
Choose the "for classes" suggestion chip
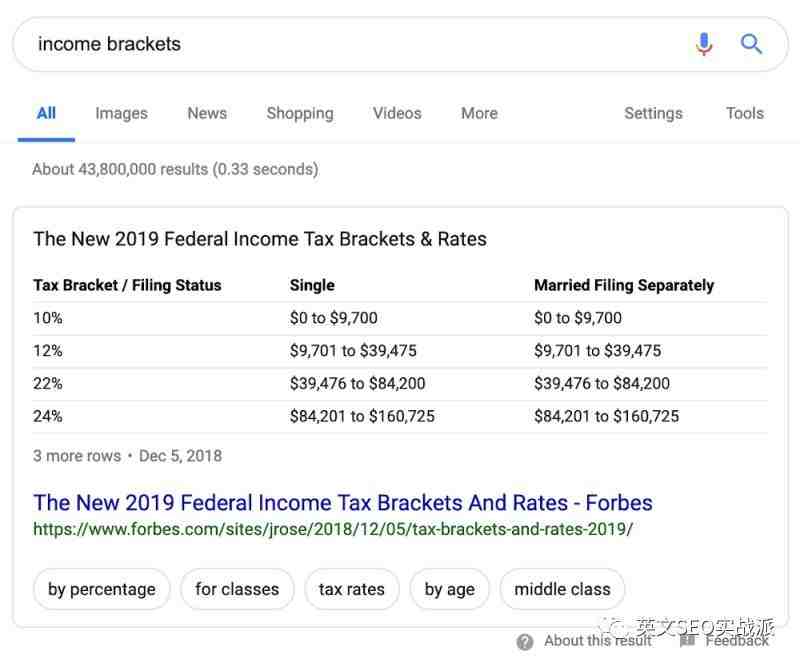click(x=237, y=589)
